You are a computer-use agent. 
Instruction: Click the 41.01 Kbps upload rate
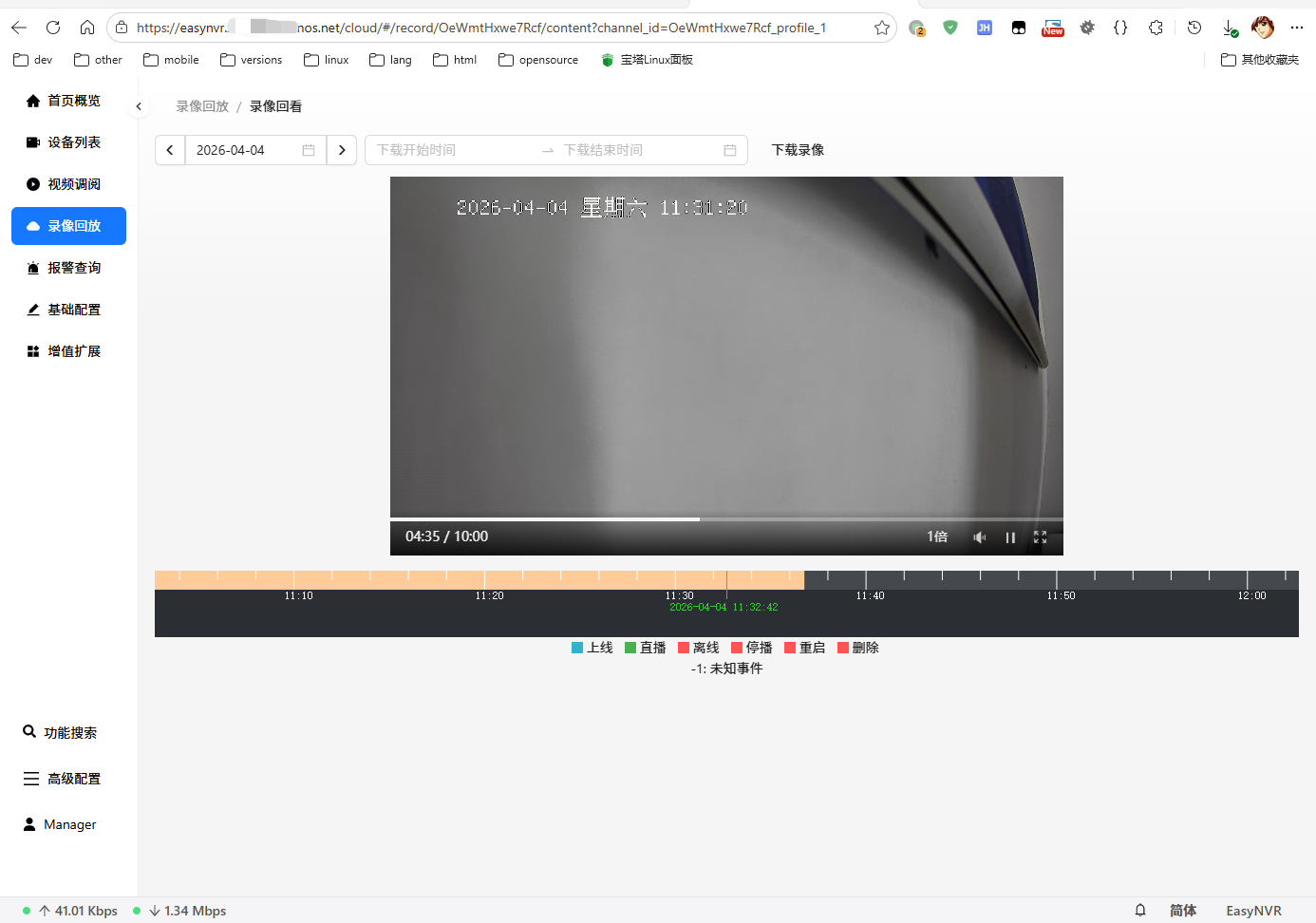(78, 911)
